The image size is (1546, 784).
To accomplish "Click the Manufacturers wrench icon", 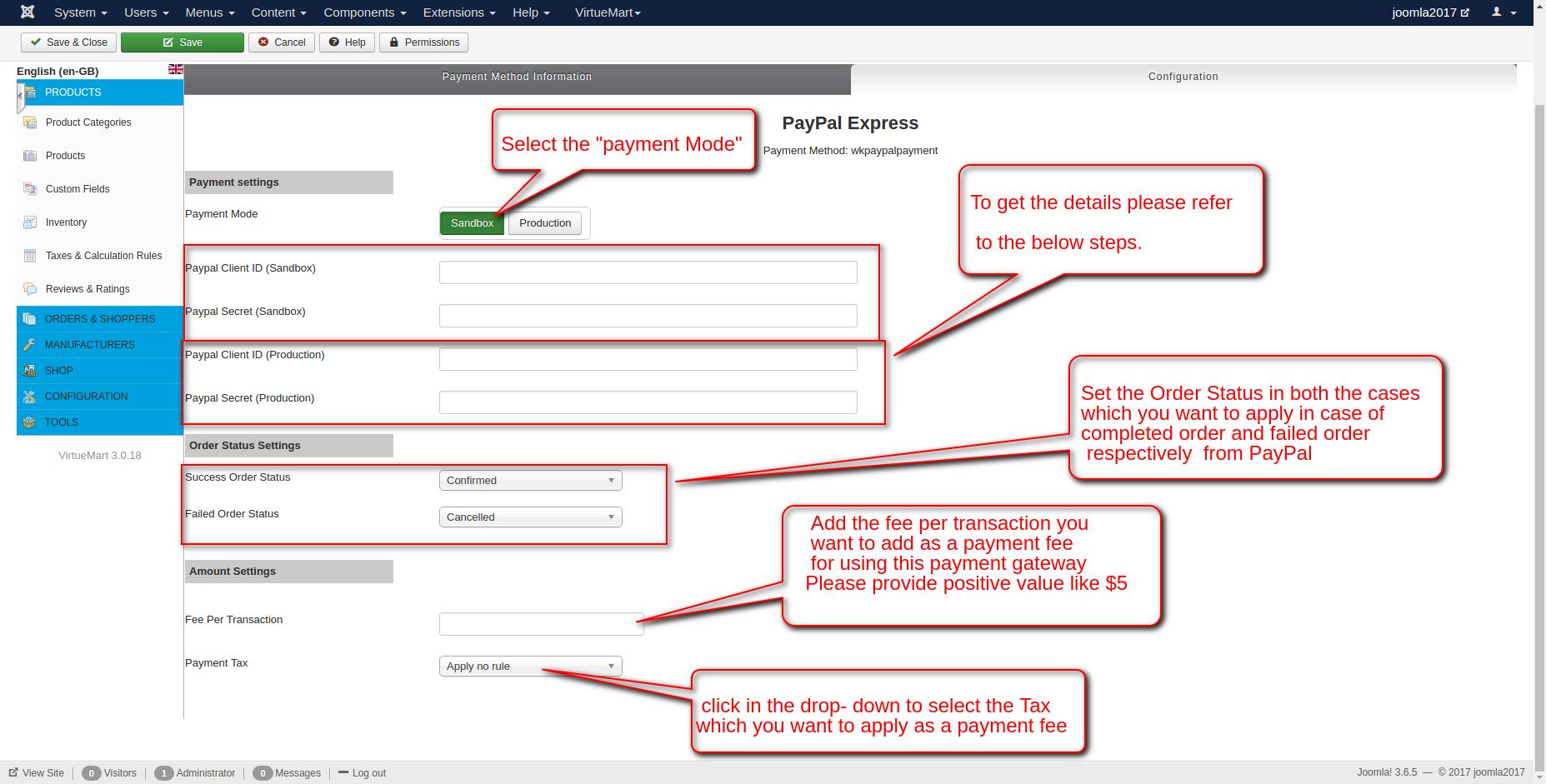I will click(x=30, y=345).
